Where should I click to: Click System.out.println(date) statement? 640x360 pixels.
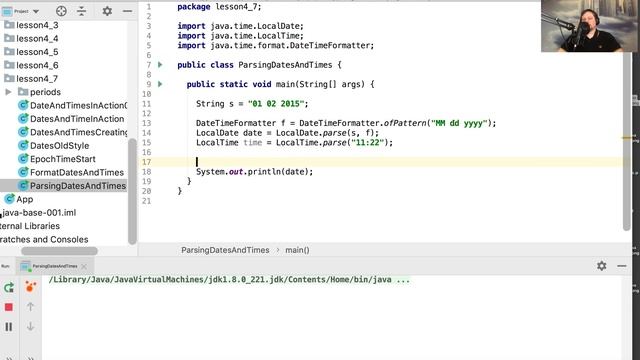pyautogui.click(x=254, y=172)
